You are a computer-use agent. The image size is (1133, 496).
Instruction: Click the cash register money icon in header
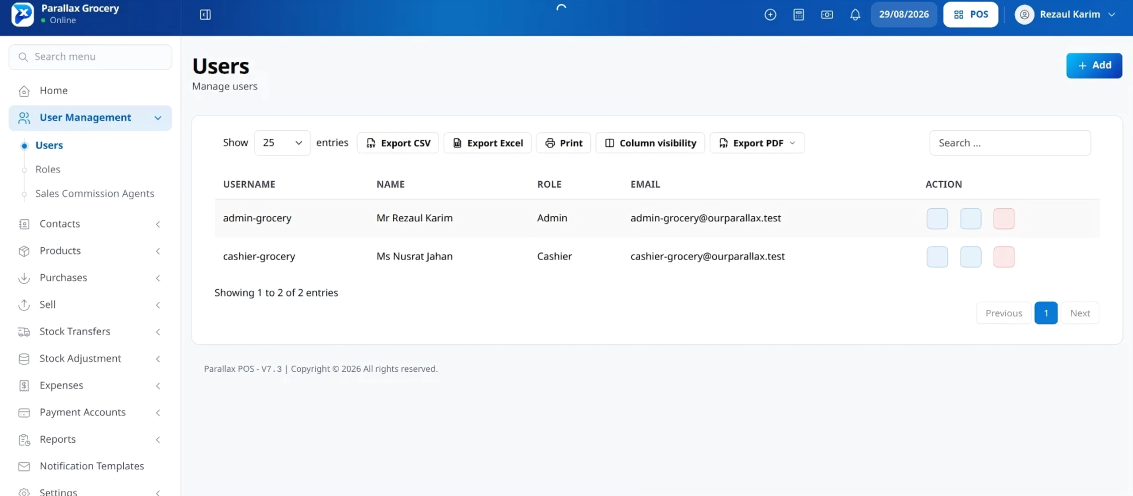(x=827, y=14)
